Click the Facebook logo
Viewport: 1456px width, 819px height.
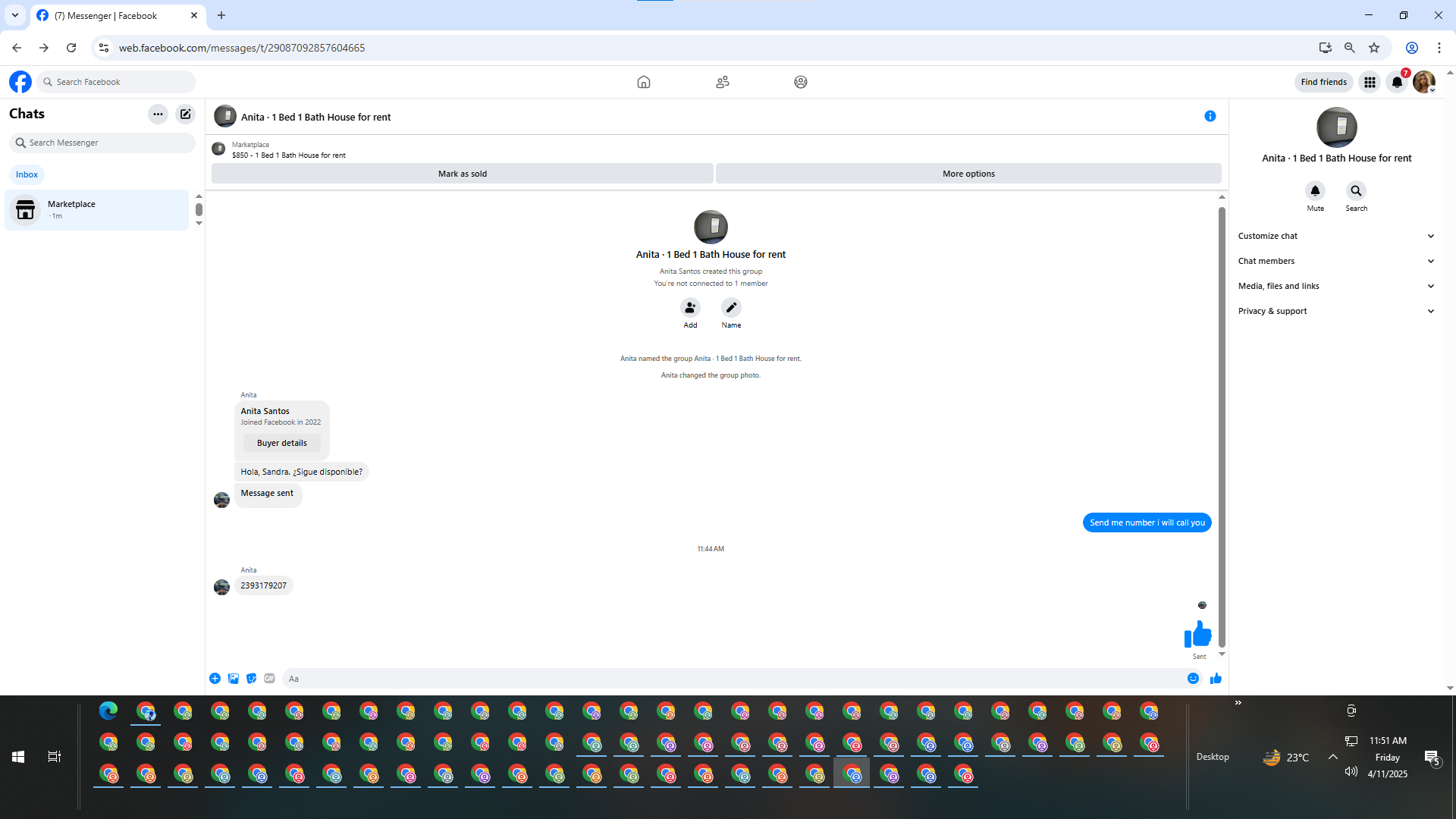20,82
